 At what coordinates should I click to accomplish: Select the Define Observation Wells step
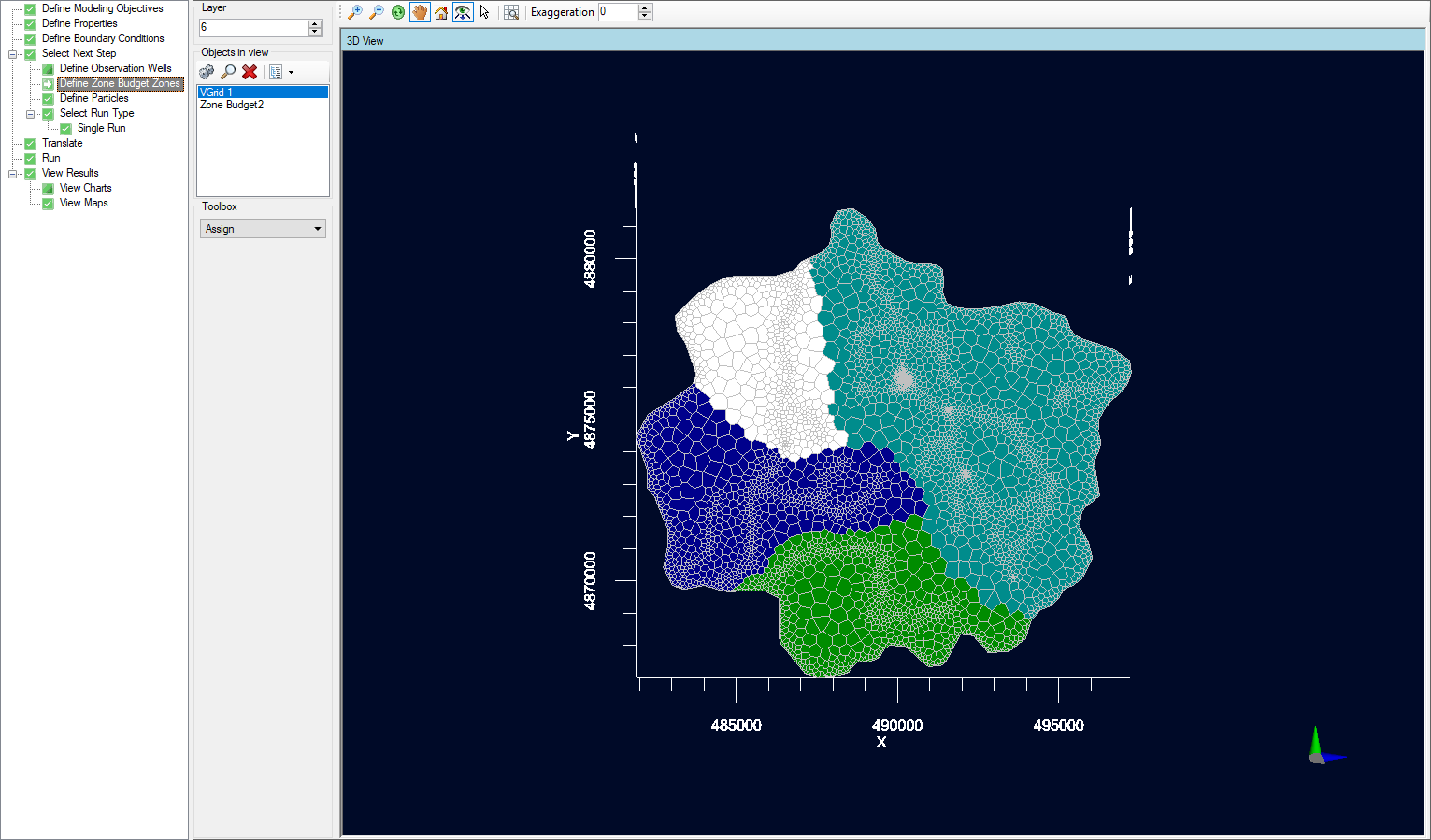114,67
